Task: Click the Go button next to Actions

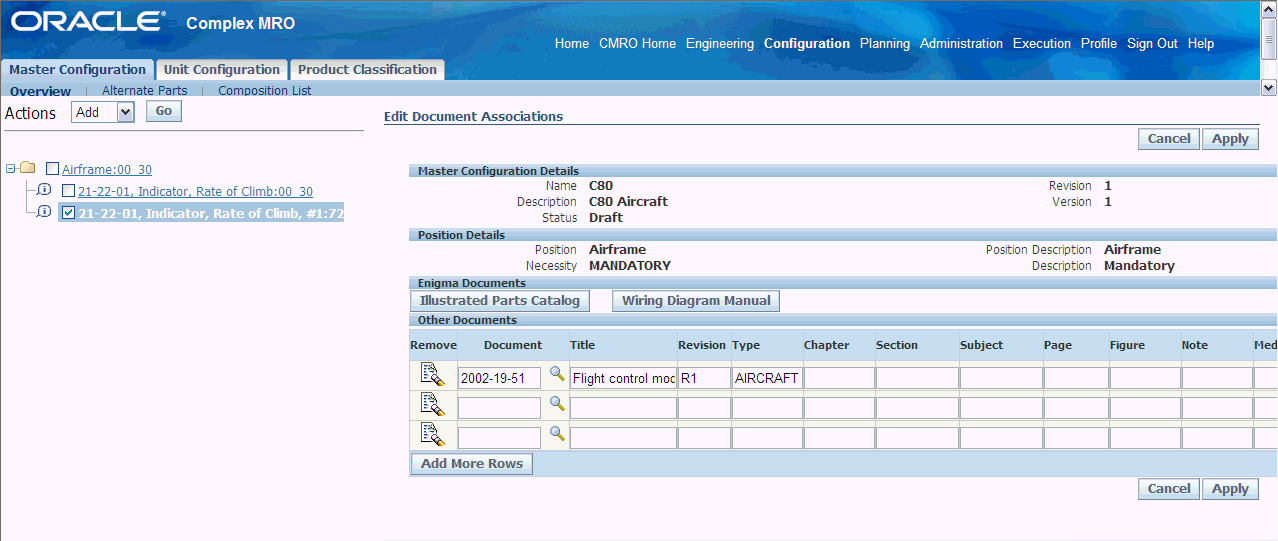Action: click(164, 111)
